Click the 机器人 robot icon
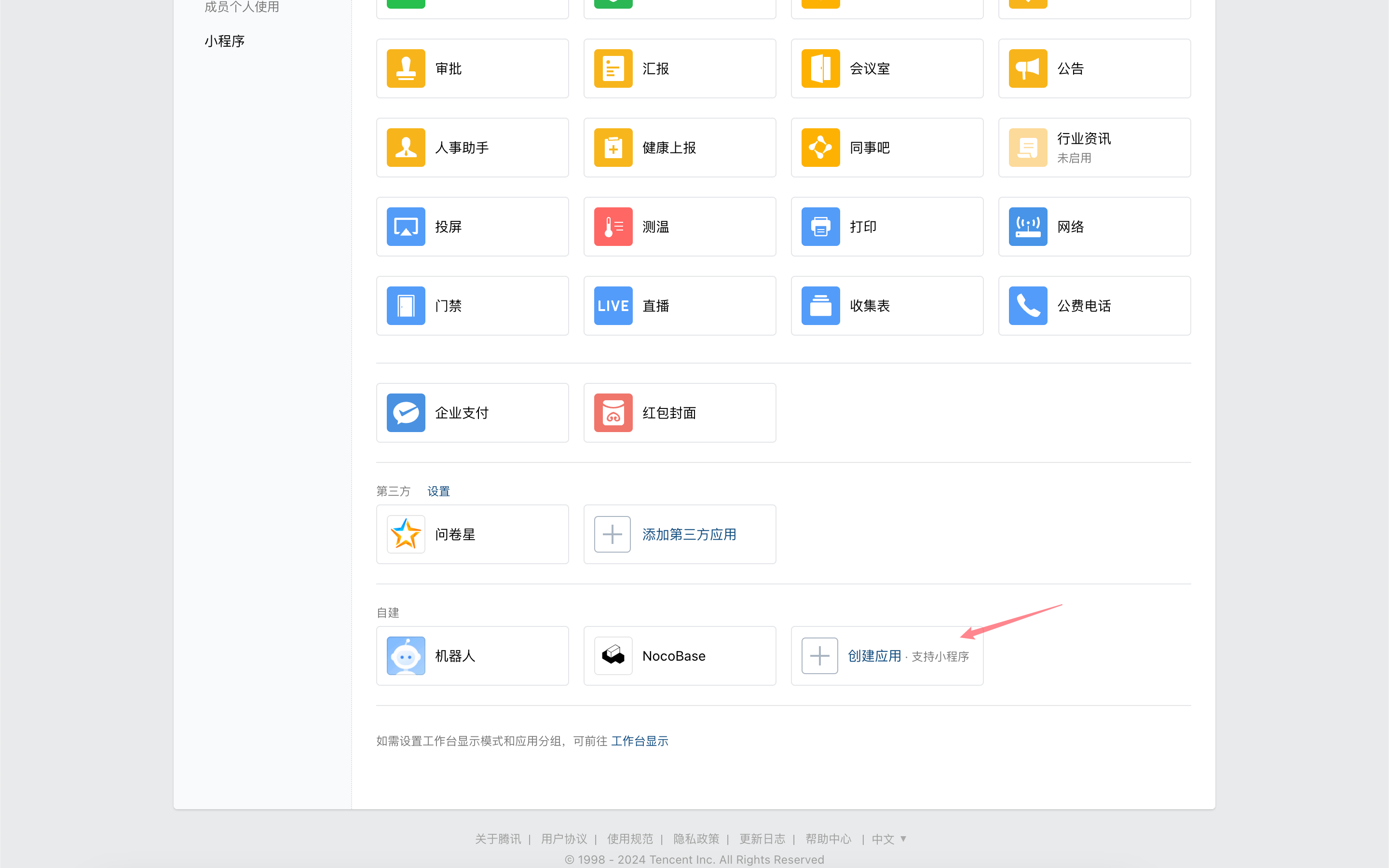This screenshot has width=1389, height=868. pyautogui.click(x=406, y=656)
